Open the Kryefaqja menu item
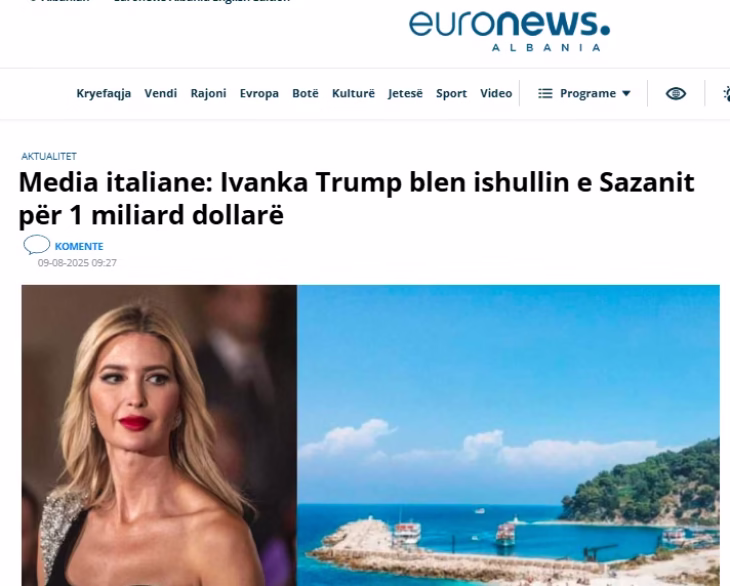Image resolution: width=730 pixels, height=586 pixels. (x=104, y=94)
